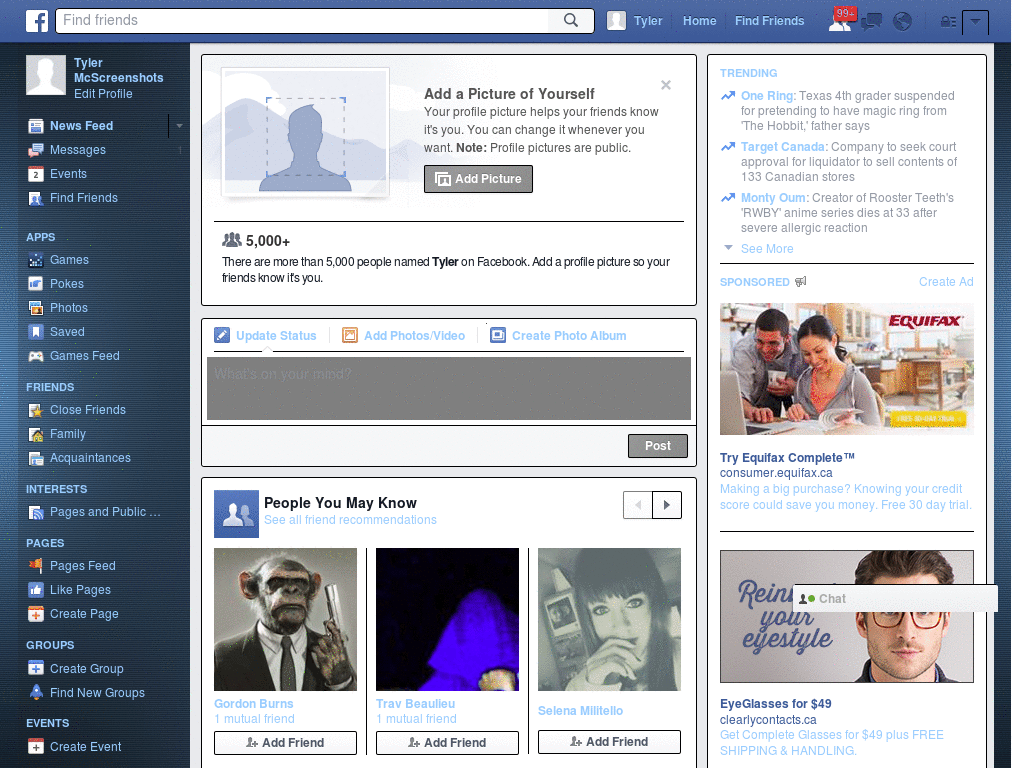The image size is (1024, 768).
Task: Click the Create Page plus icon
Action: 36,614
